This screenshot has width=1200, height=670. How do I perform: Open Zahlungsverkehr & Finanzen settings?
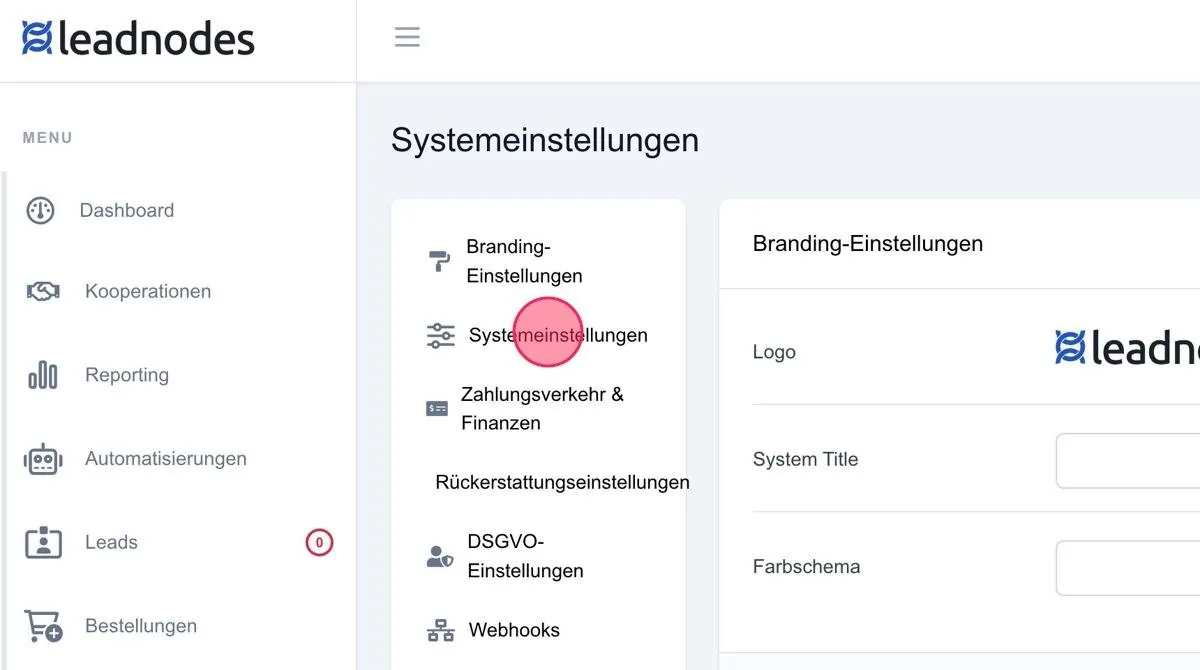coord(541,408)
